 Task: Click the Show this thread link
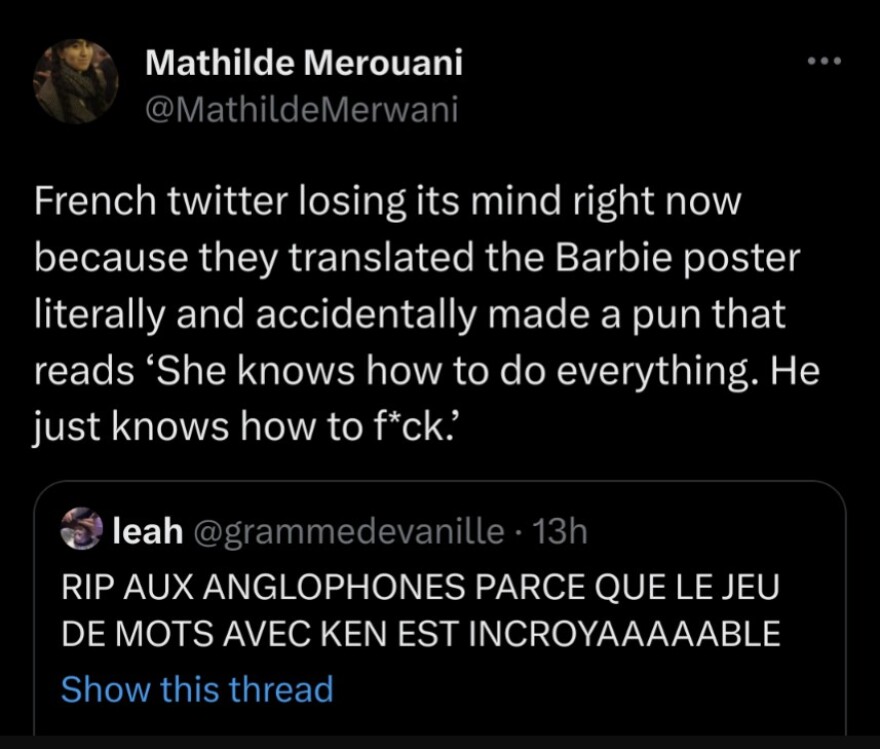(196, 689)
